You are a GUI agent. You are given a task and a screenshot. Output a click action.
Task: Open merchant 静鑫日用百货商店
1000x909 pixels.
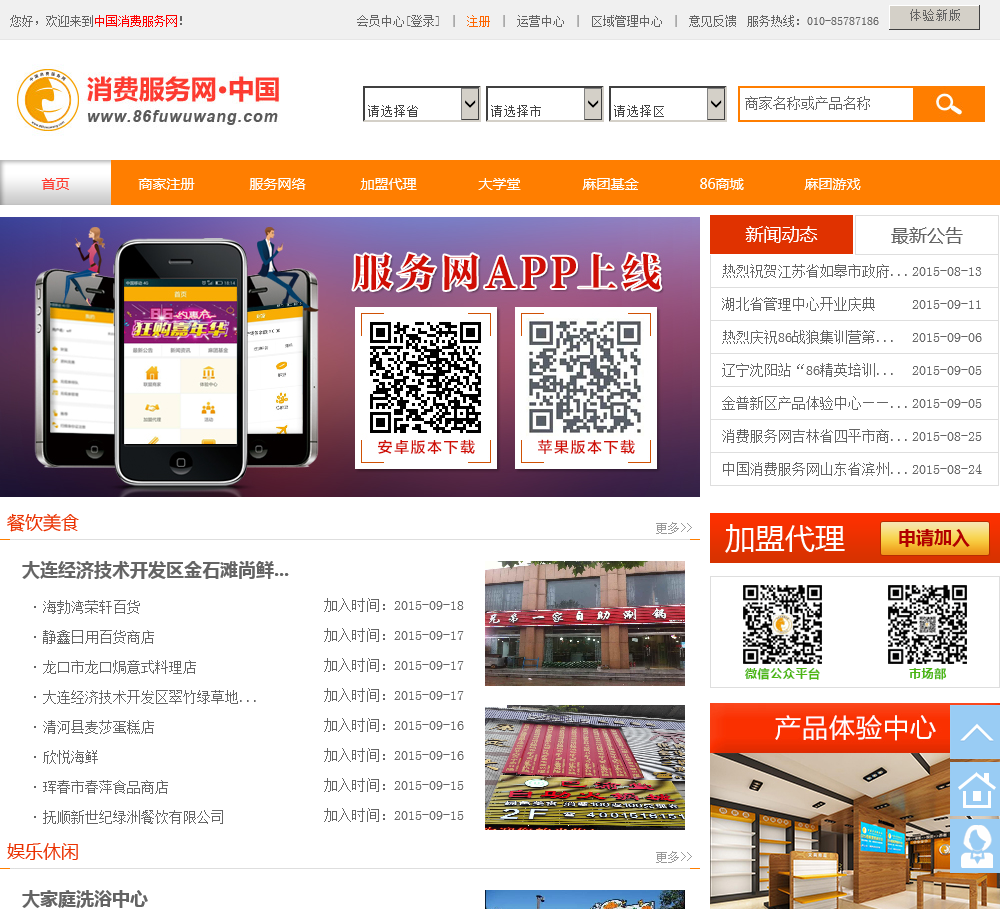pyautogui.click(x=98, y=637)
